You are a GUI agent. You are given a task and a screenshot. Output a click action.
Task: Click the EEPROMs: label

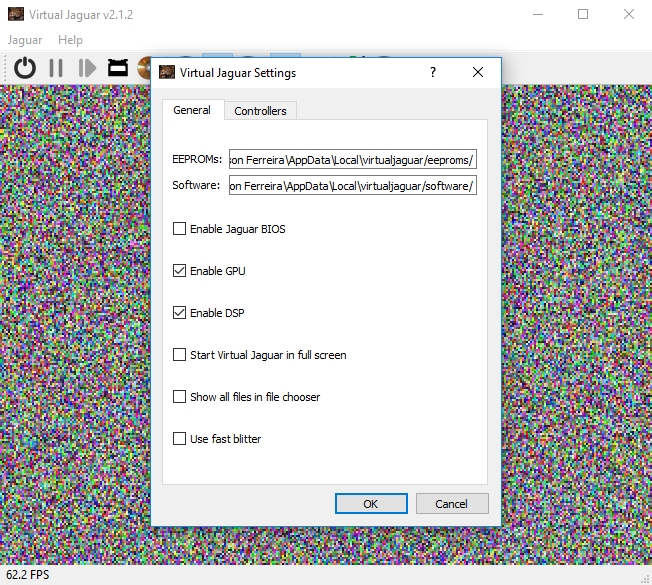197,160
